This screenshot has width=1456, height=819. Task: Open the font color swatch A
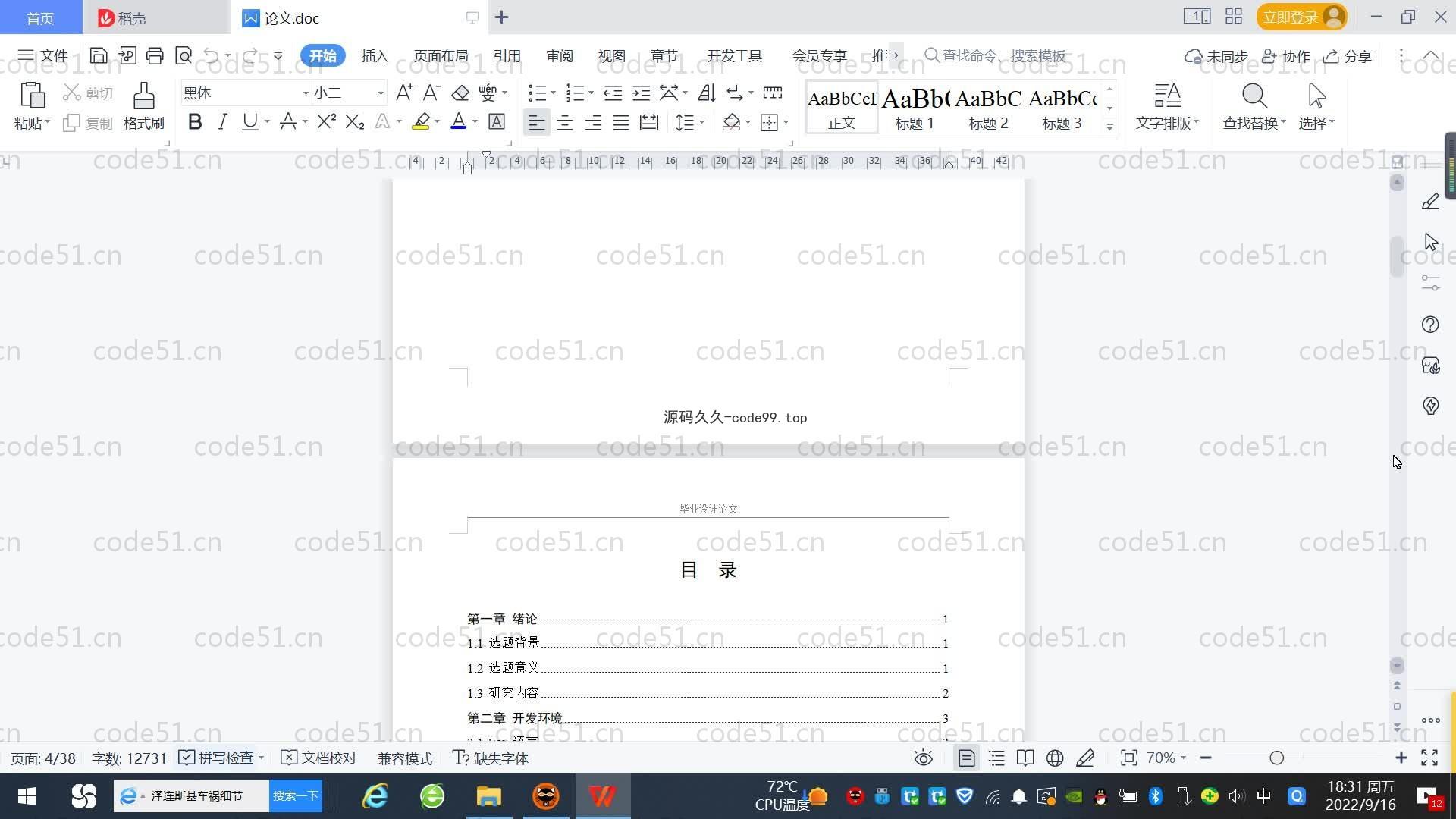point(458,121)
